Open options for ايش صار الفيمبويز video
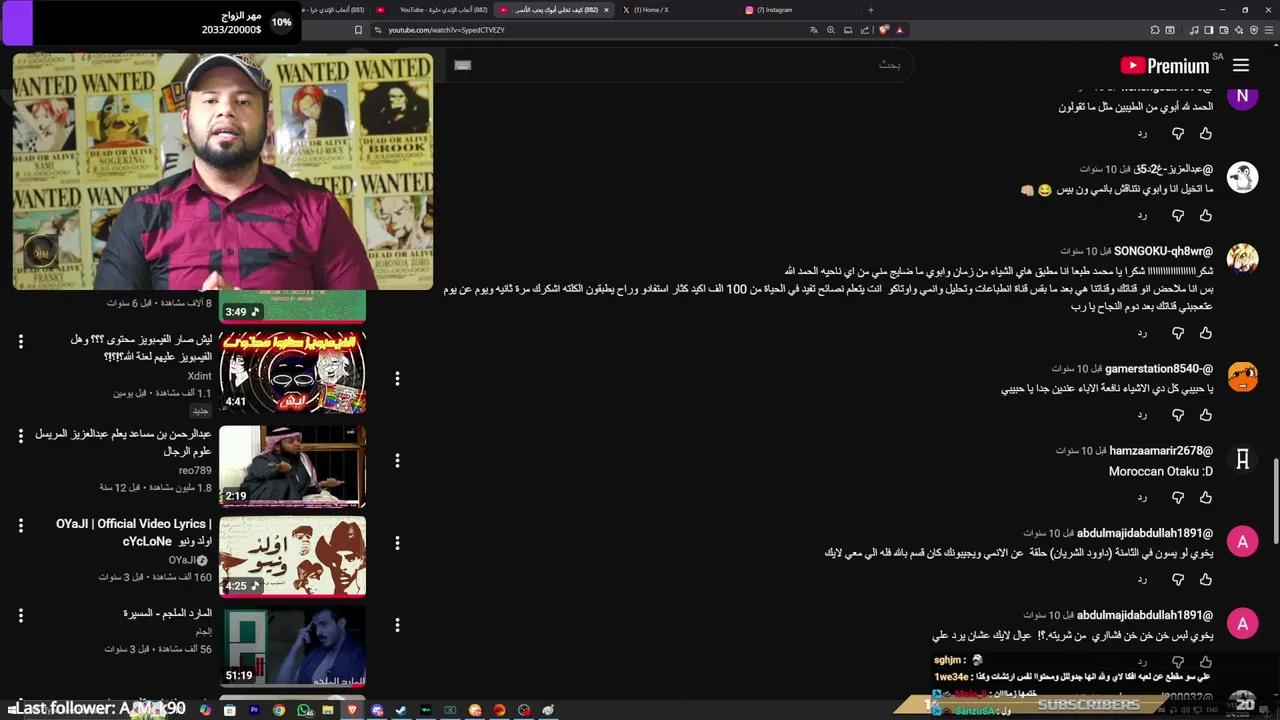The width and height of the screenshot is (1280, 720). (397, 378)
